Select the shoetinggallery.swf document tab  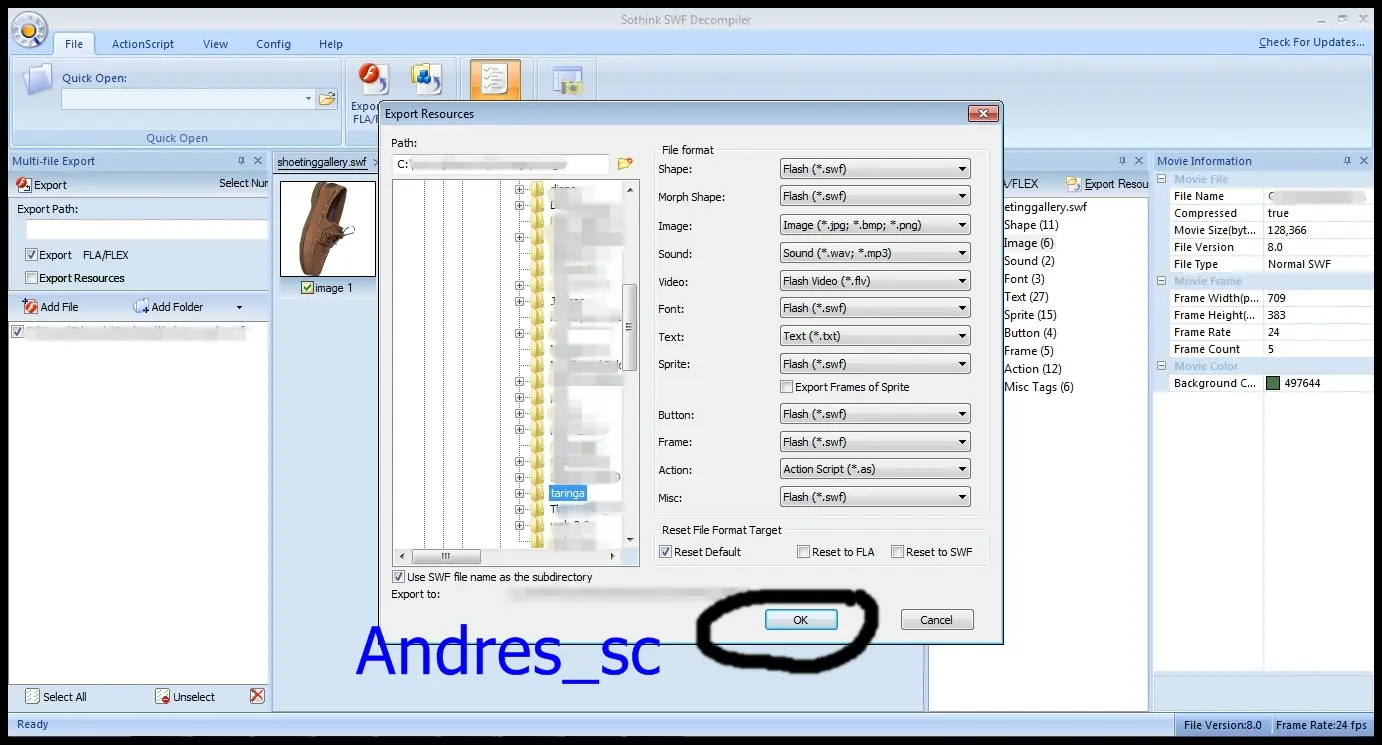322,162
